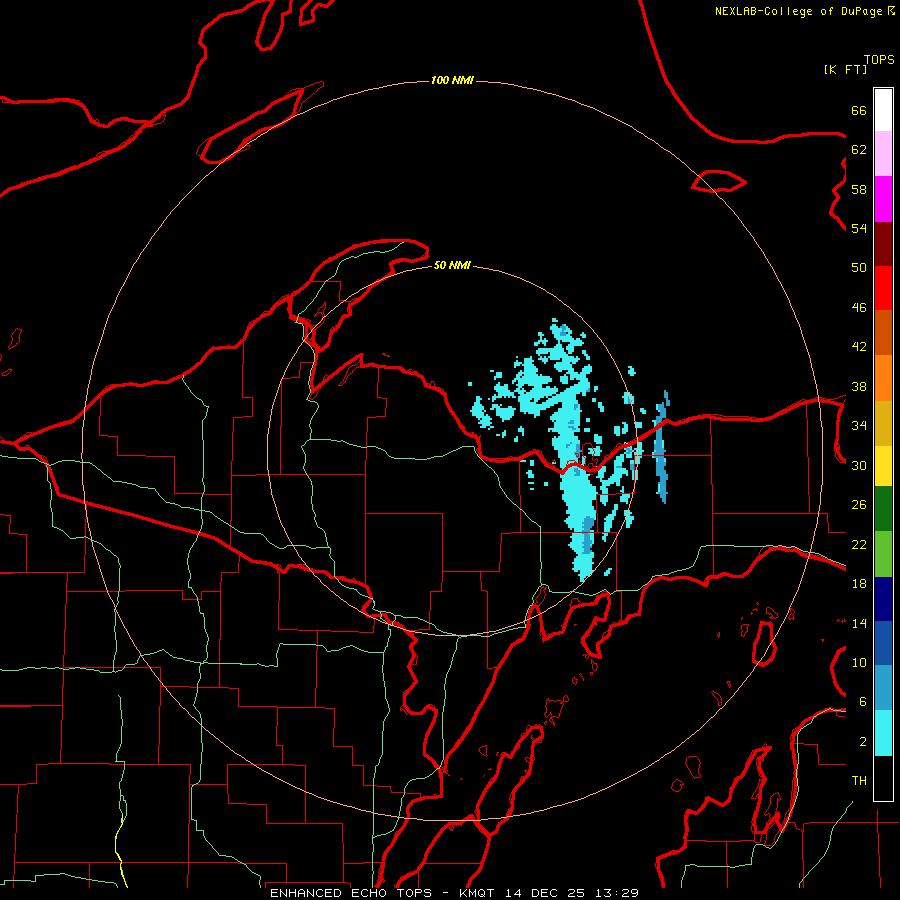
Task: Click the "18" legend value
Action: [859, 584]
